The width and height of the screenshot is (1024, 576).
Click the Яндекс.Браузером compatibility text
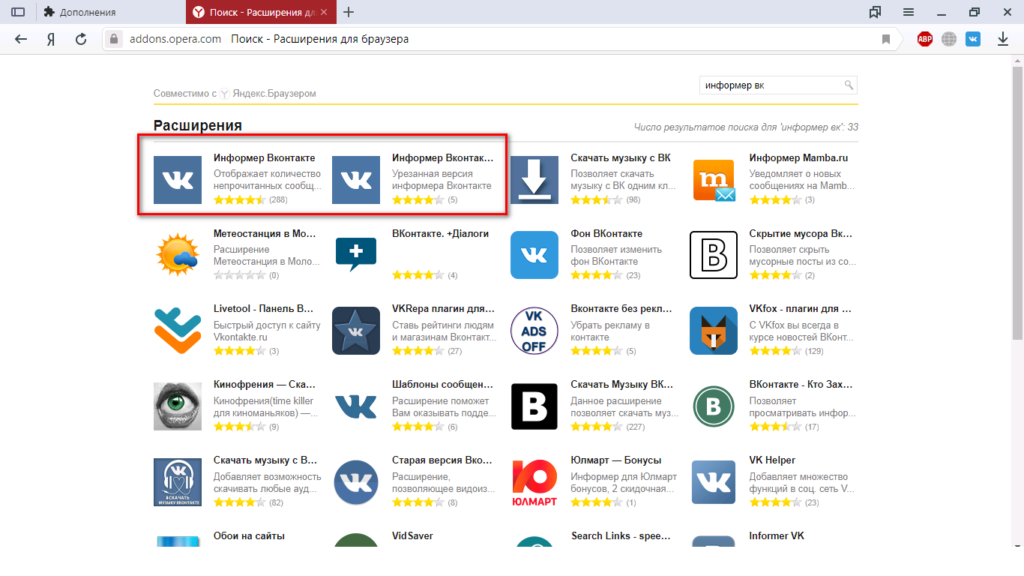(274, 93)
